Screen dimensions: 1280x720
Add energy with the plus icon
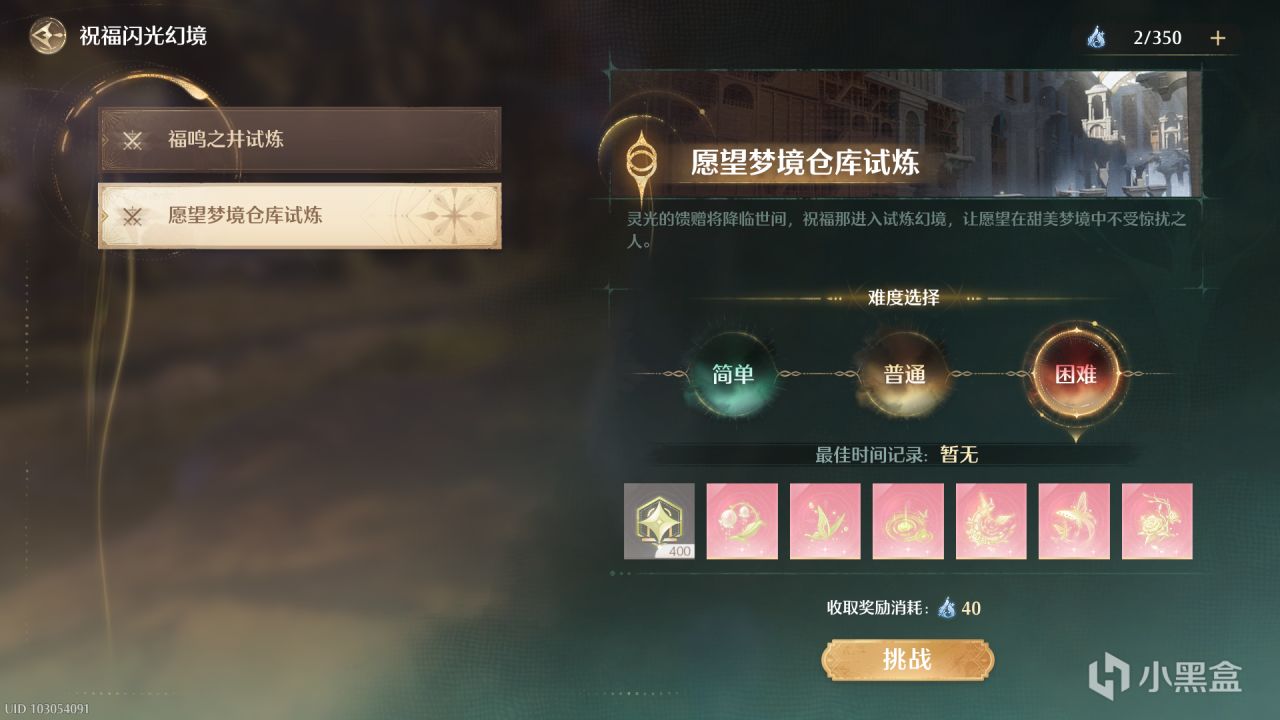1217,38
